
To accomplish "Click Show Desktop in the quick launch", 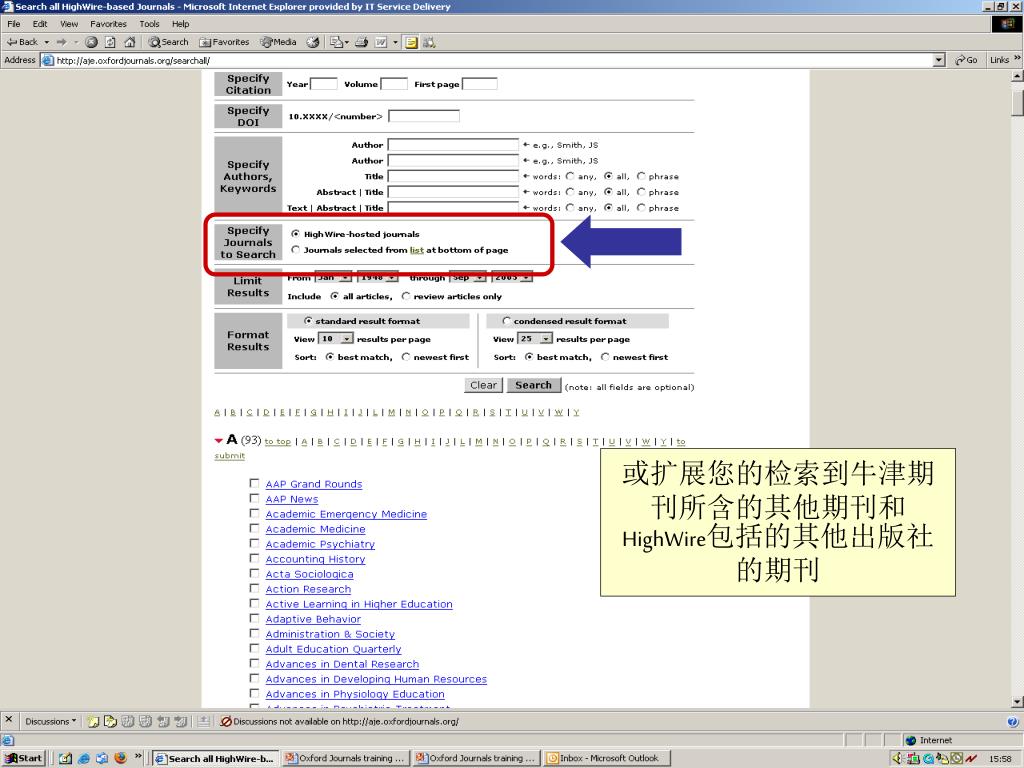I will [x=65, y=758].
